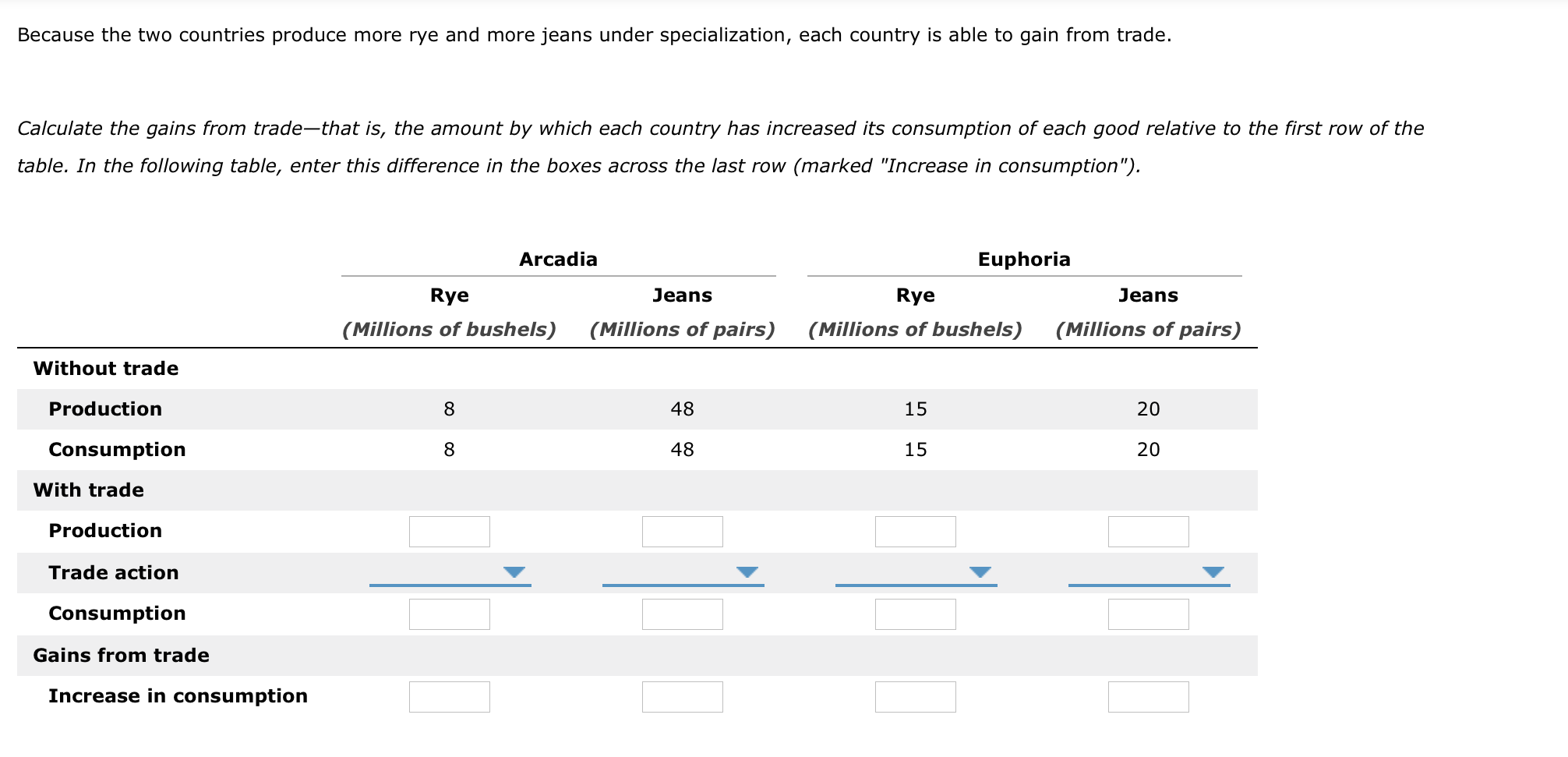Screen dimensions: 1568x757
Task: Select Euphoria Rye with-trade consumption field
Action: pyautogui.click(x=916, y=614)
